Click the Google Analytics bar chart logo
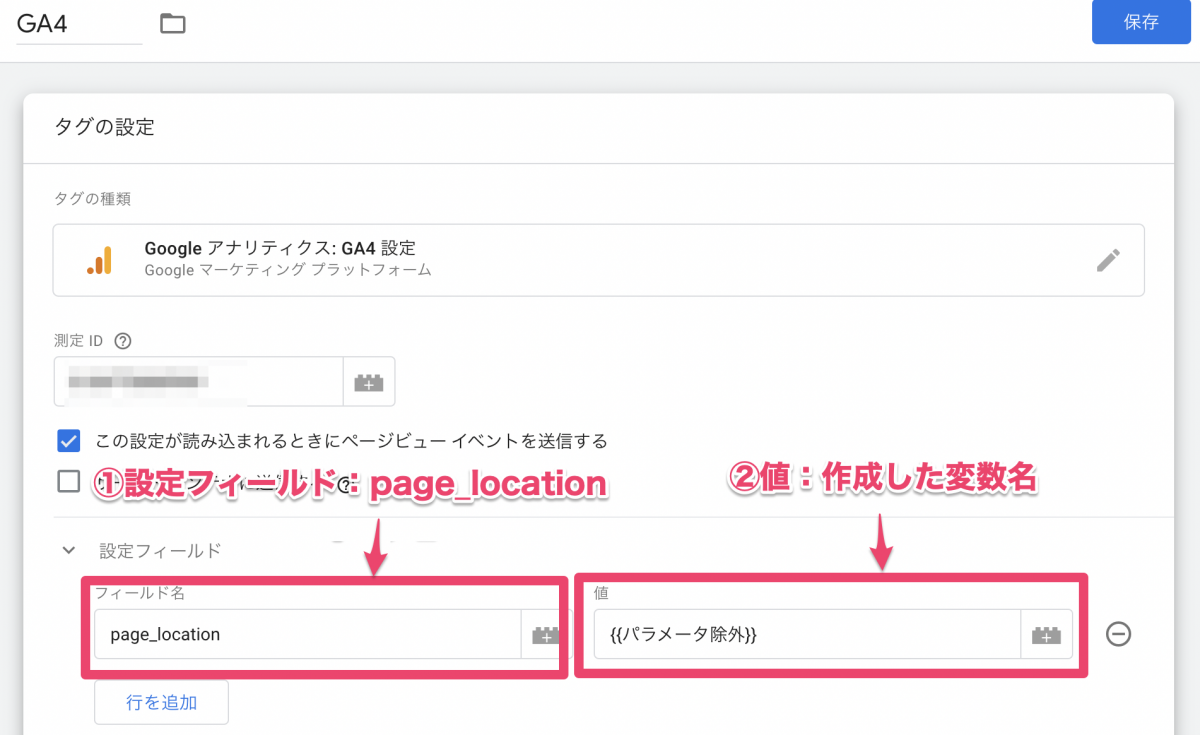 (x=98, y=260)
